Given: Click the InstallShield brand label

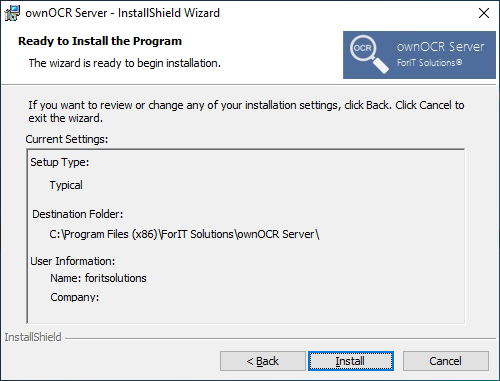Looking at the screenshot, I should coord(33,337).
